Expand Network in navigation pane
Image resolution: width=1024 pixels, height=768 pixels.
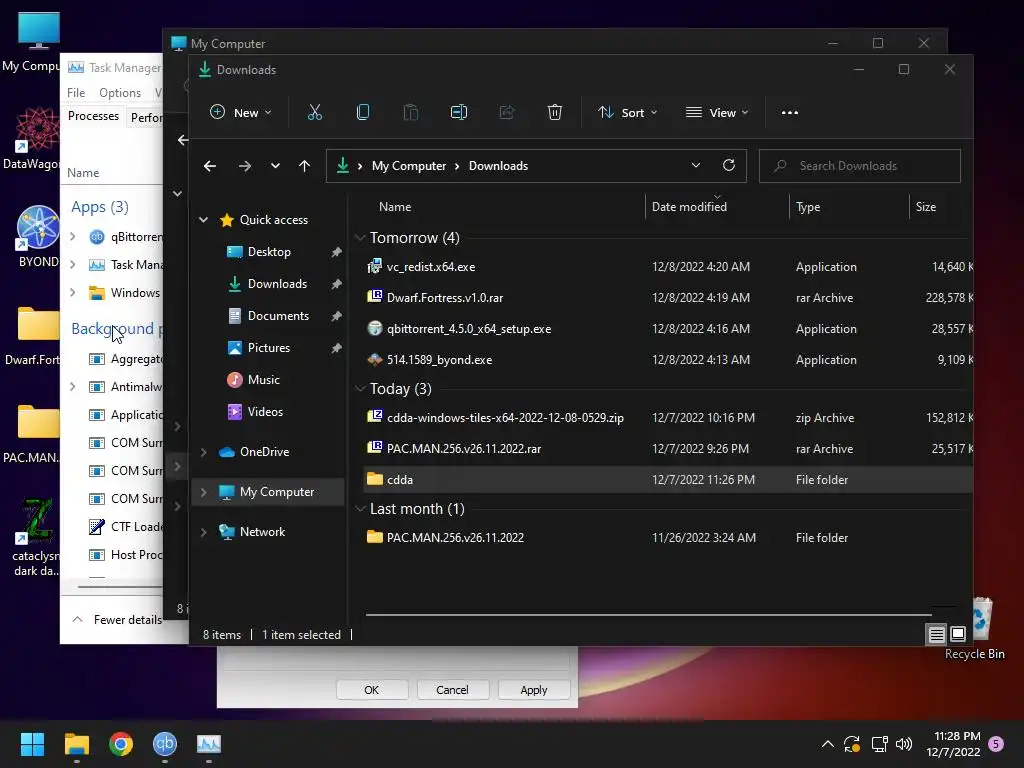204,532
